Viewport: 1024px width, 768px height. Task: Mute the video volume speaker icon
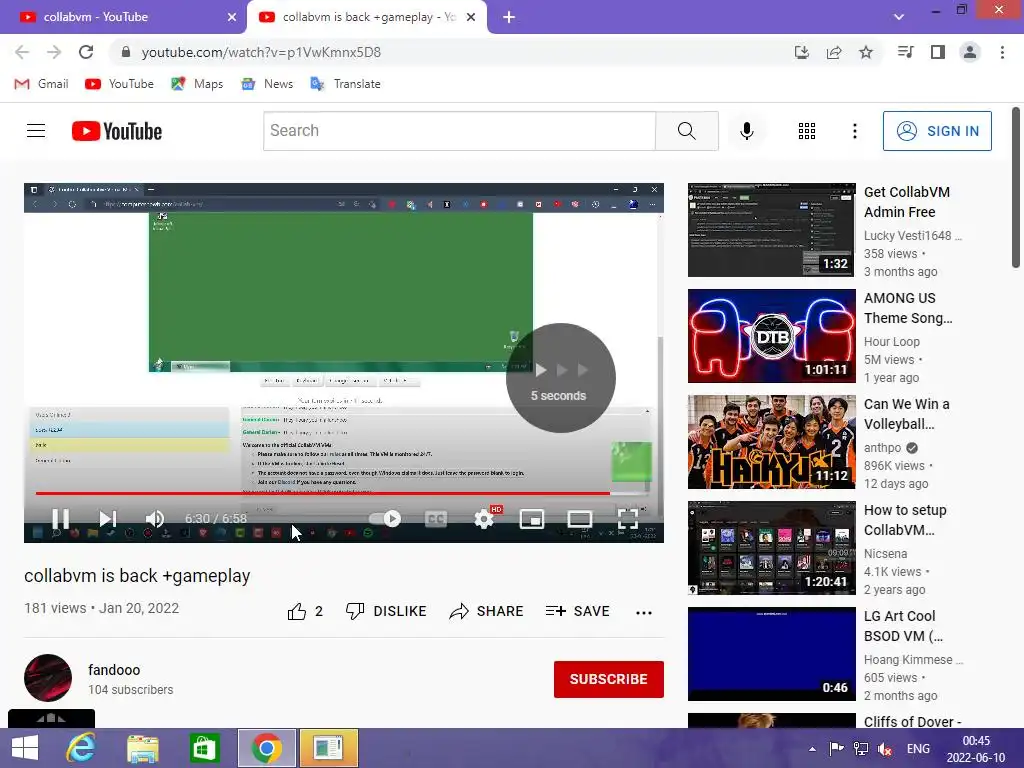155,519
